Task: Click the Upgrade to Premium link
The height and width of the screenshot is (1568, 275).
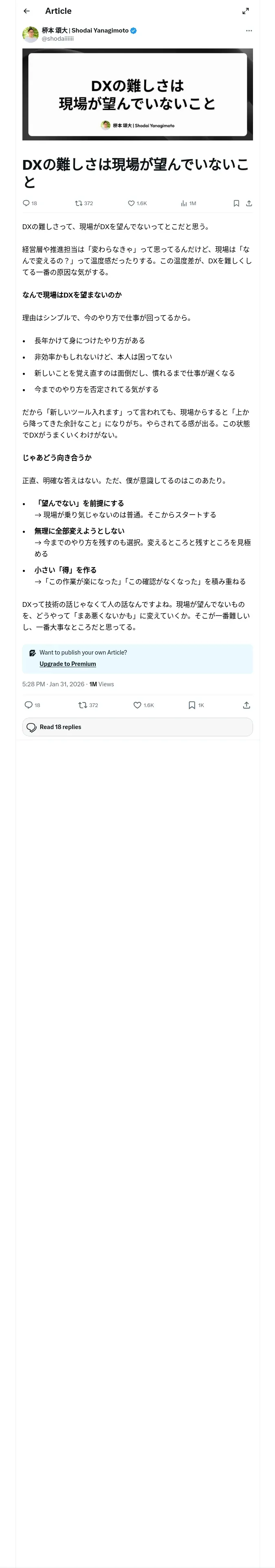Action: pyautogui.click(x=68, y=664)
